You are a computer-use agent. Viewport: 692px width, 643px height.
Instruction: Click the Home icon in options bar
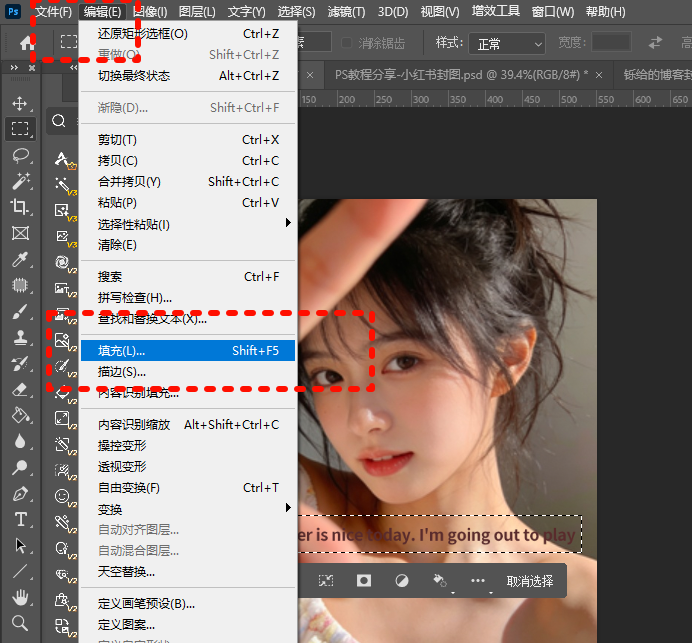pos(28,43)
